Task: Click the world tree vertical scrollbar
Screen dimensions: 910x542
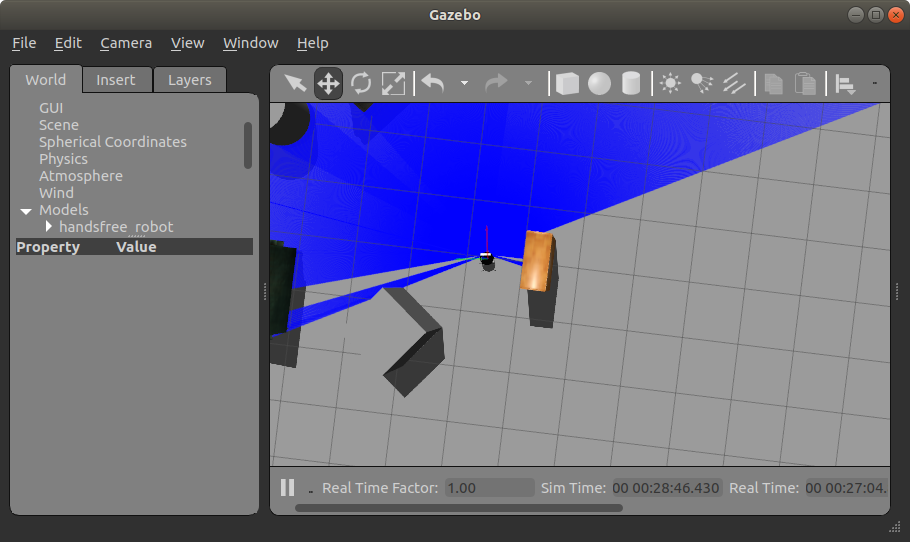Action: point(248,145)
